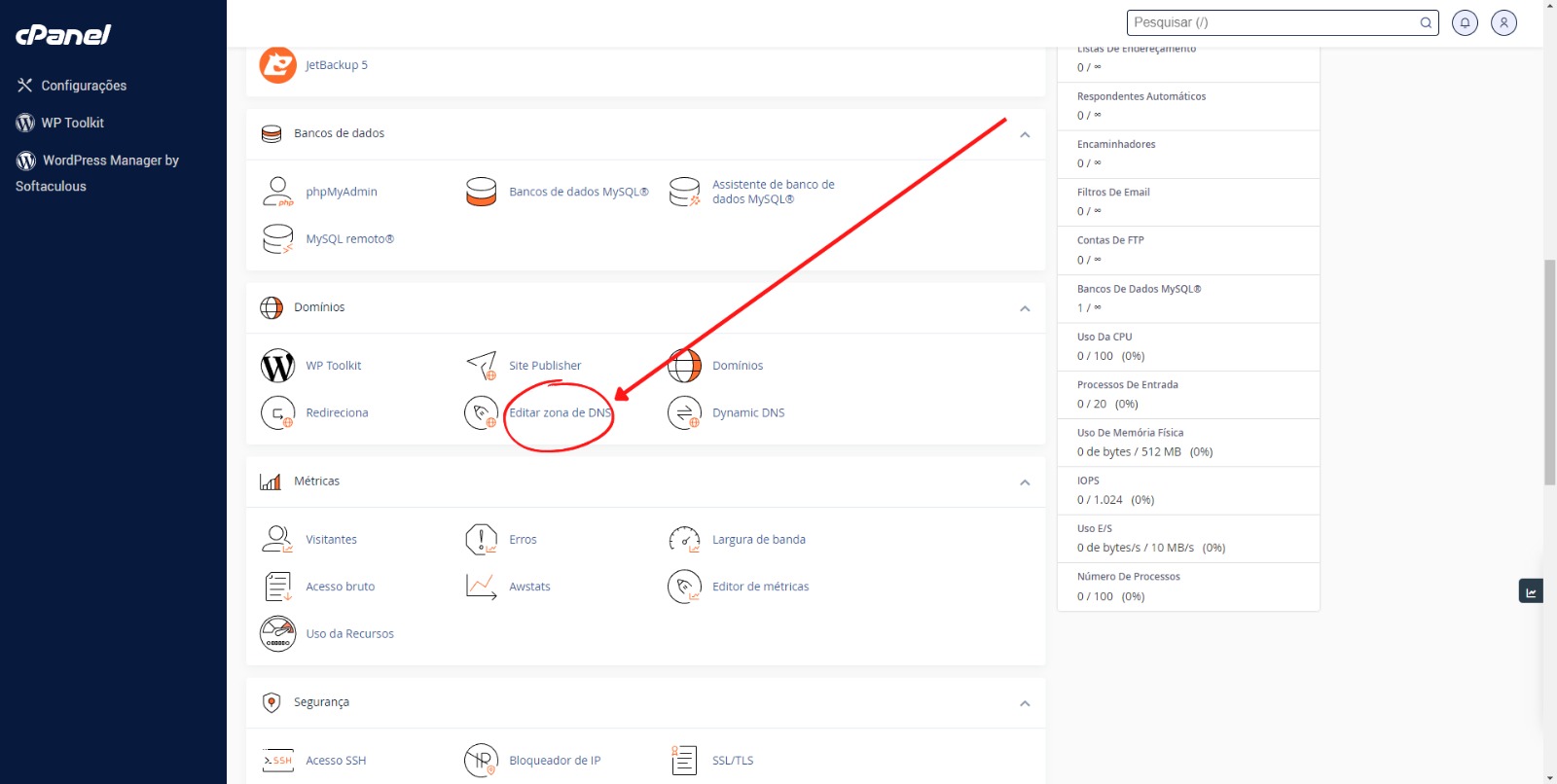Screen dimensions: 1557x784
Task: Open the Acesso bruto document icon
Action: tap(277, 587)
